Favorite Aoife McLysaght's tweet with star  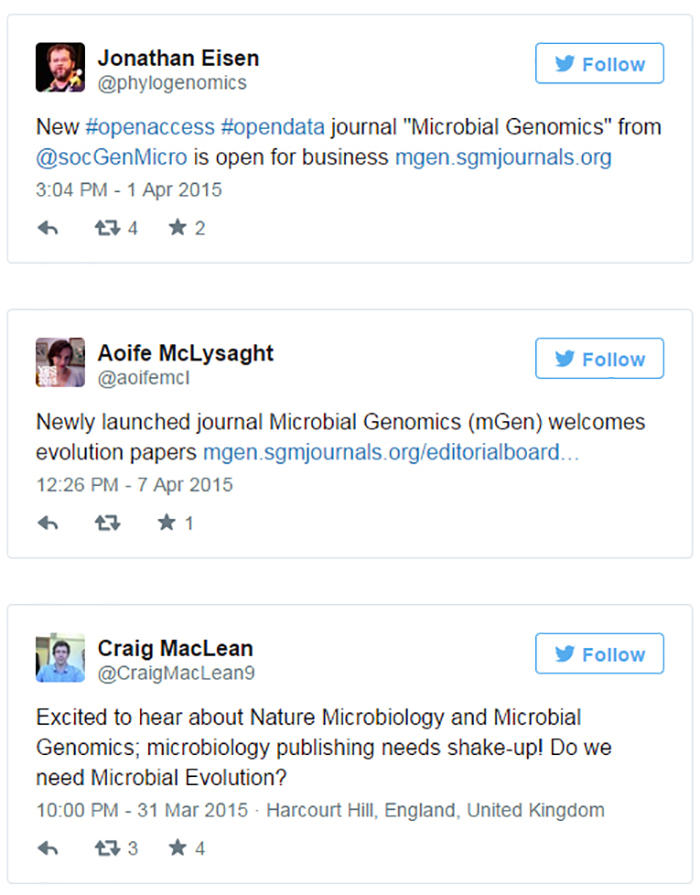click(167, 522)
